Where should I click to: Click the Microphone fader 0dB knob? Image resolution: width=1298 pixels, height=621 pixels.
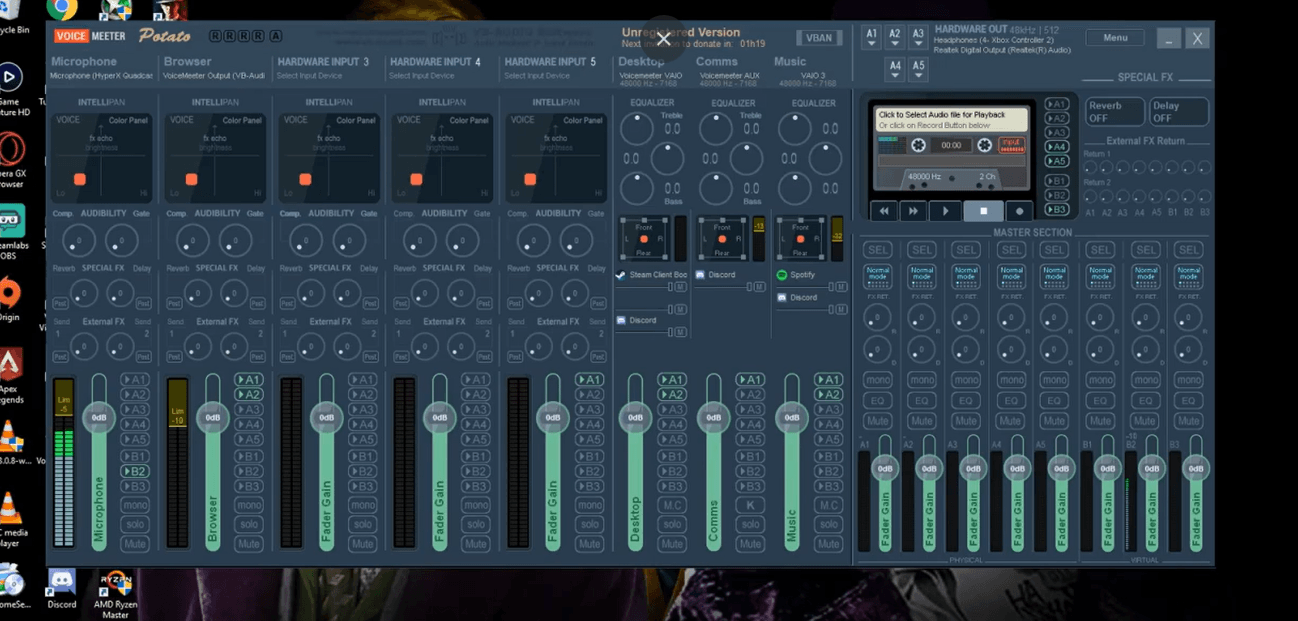(99, 417)
